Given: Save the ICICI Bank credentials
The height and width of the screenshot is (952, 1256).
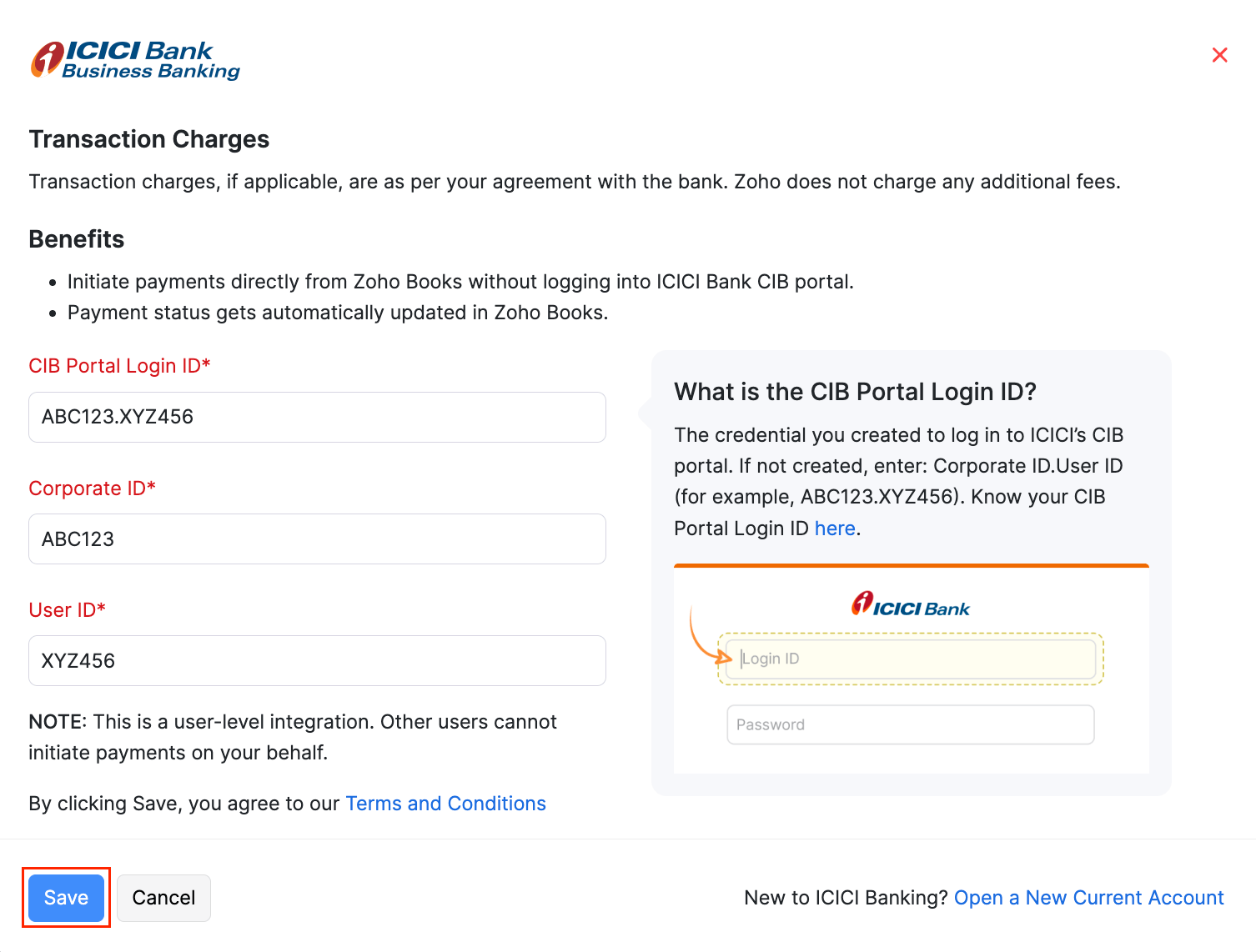Looking at the screenshot, I should [x=66, y=898].
